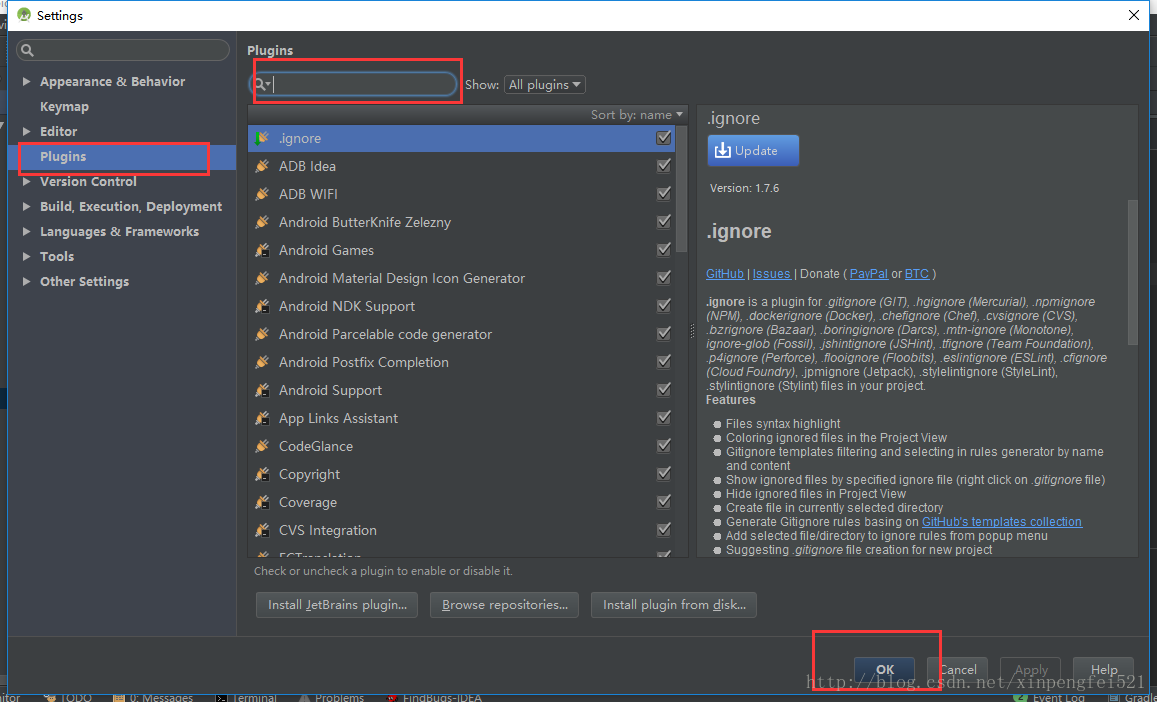Click the Coverage plugin icon
This screenshot has width=1157, height=702.
pyautogui.click(x=262, y=503)
